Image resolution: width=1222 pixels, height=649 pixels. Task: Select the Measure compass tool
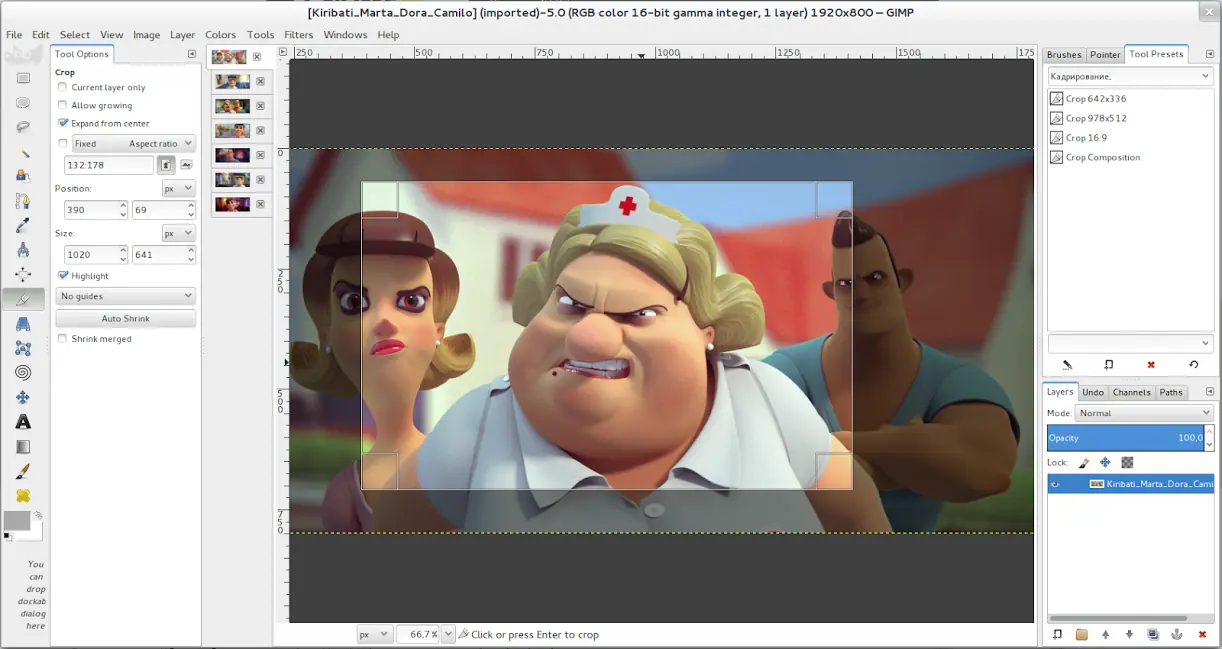23,250
